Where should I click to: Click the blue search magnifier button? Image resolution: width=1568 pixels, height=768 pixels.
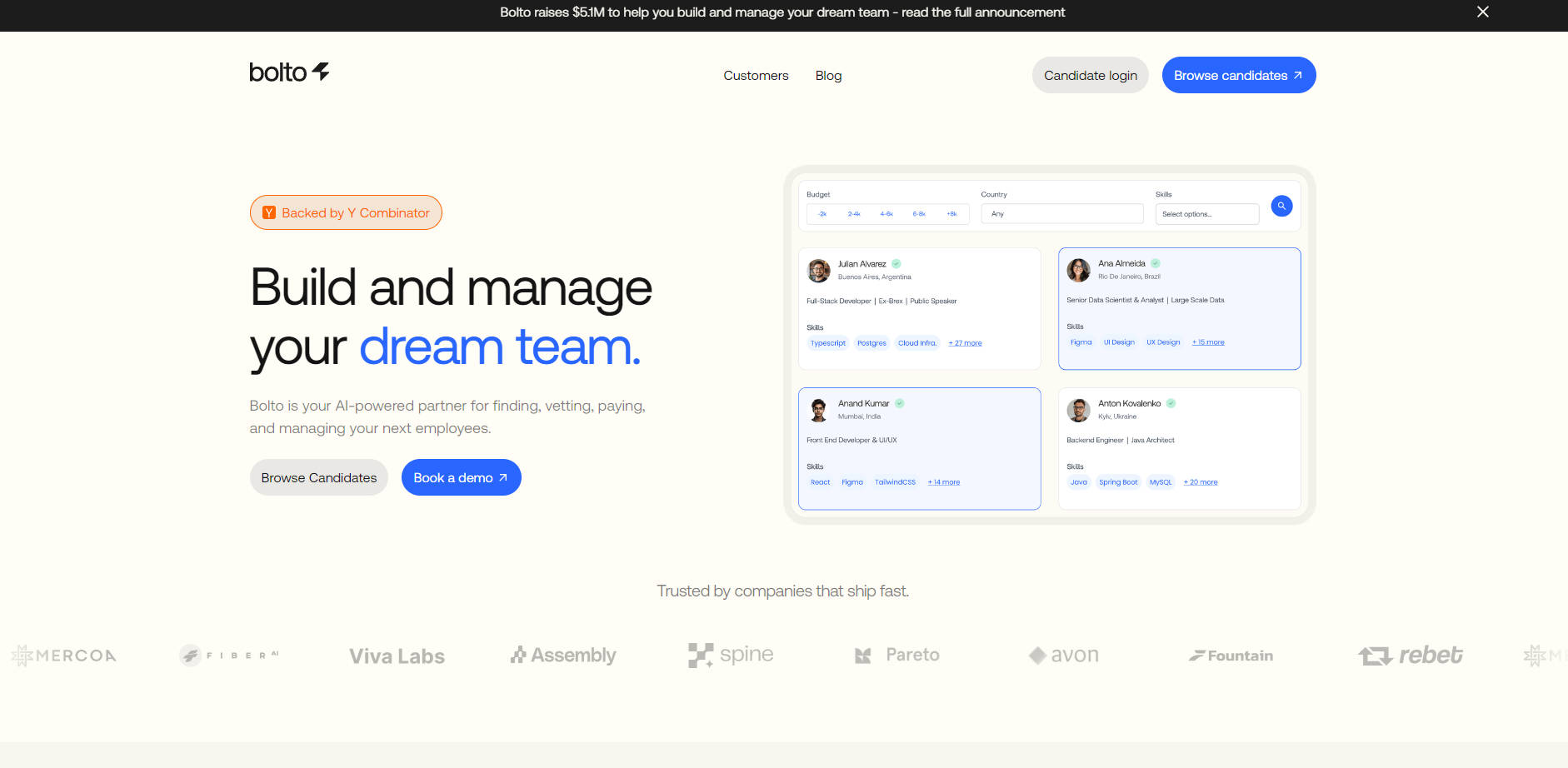click(1281, 206)
